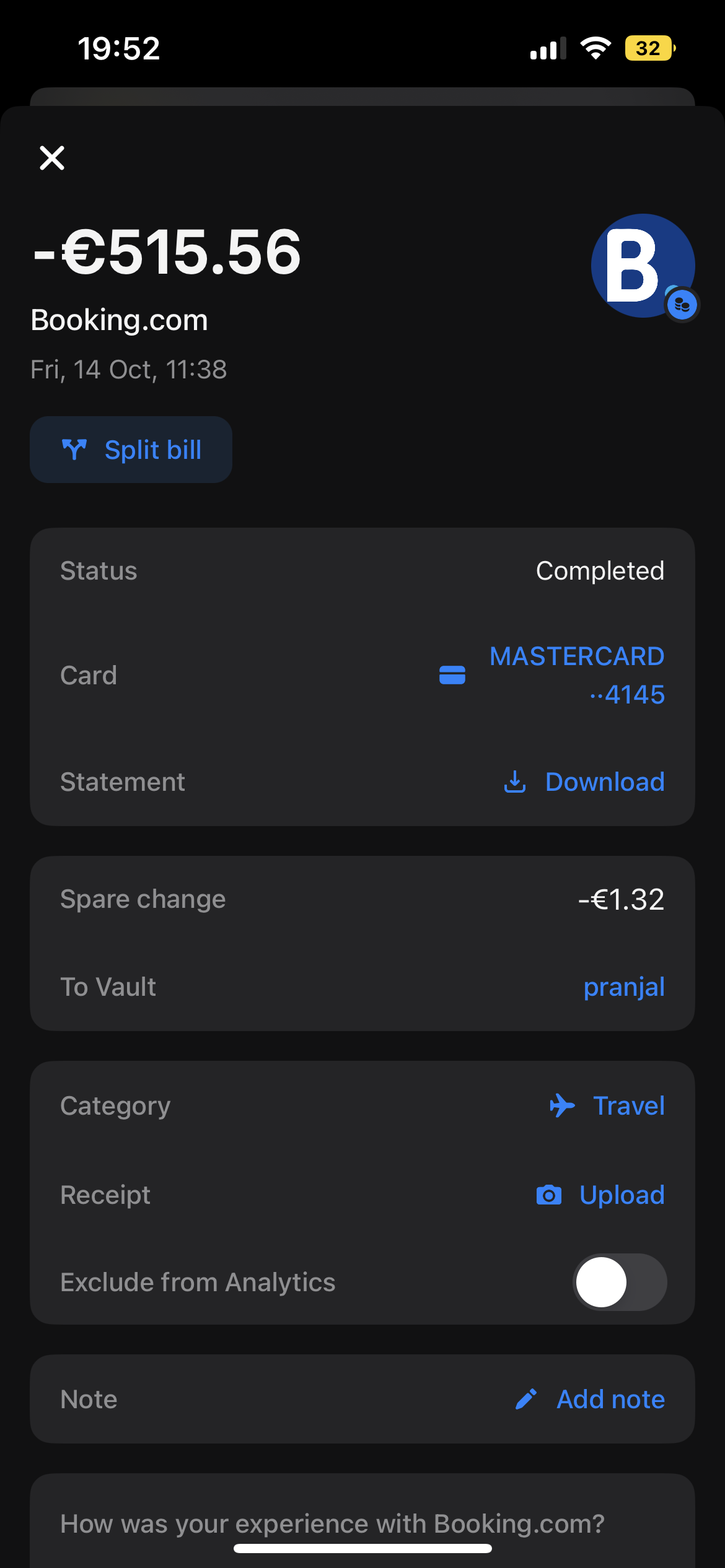Viewport: 725px width, 1568px height.
Task: Tap the airplane category icon
Action: (562, 1105)
